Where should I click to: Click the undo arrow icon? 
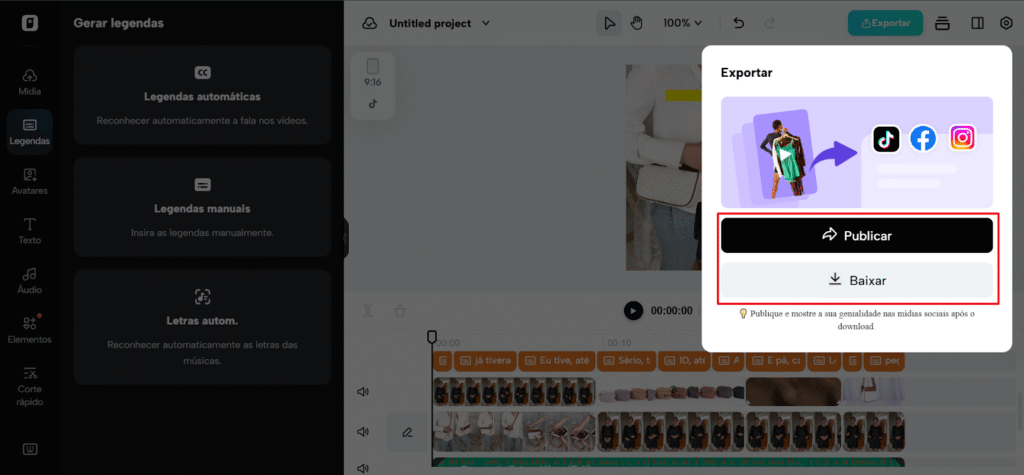[x=739, y=23]
